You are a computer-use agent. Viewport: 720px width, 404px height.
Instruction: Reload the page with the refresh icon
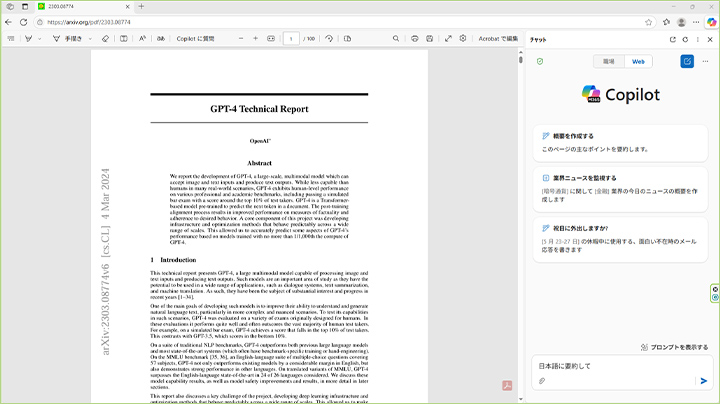[x=23, y=22]
